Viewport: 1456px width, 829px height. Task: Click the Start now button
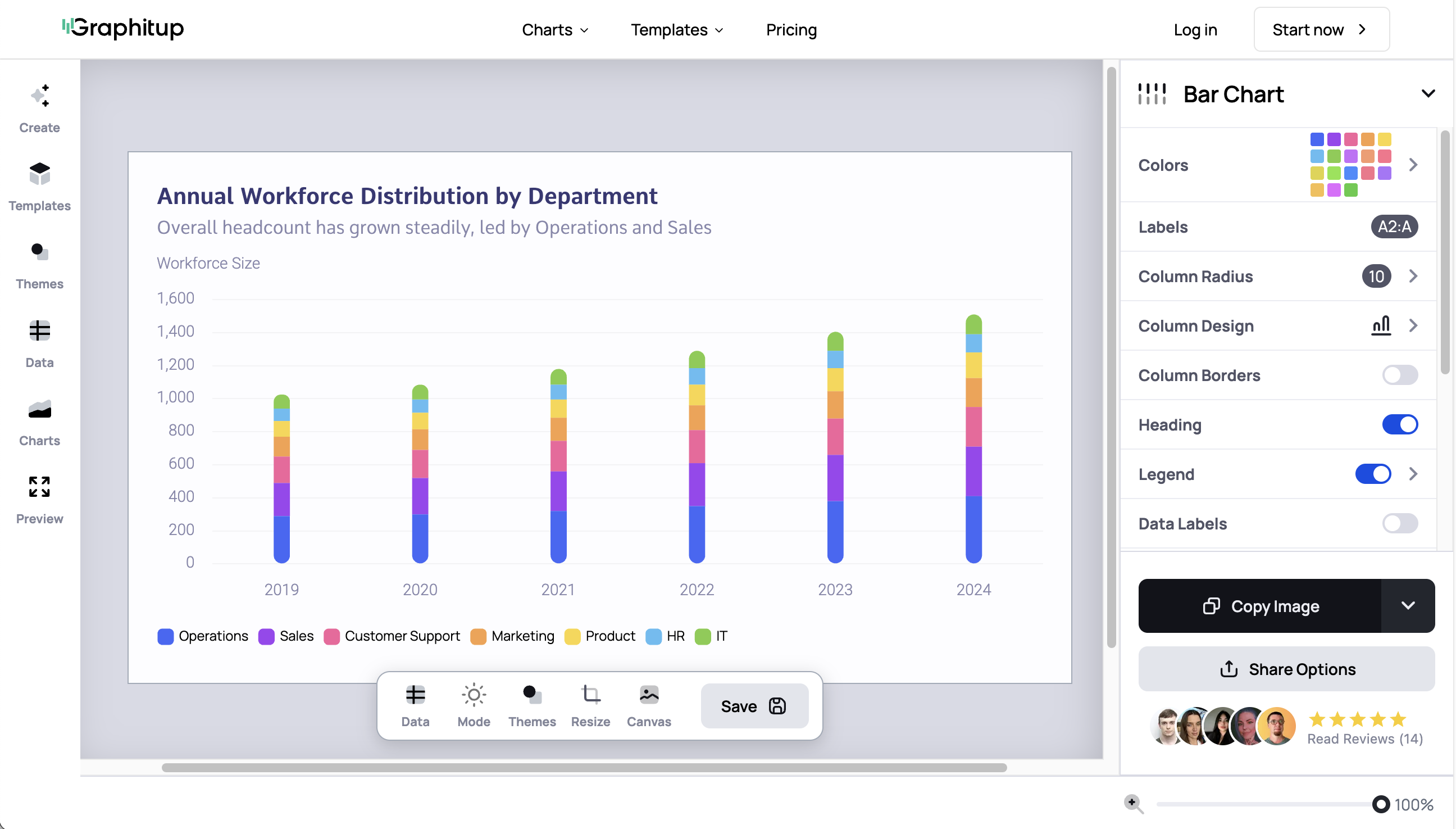point(1321,29)
